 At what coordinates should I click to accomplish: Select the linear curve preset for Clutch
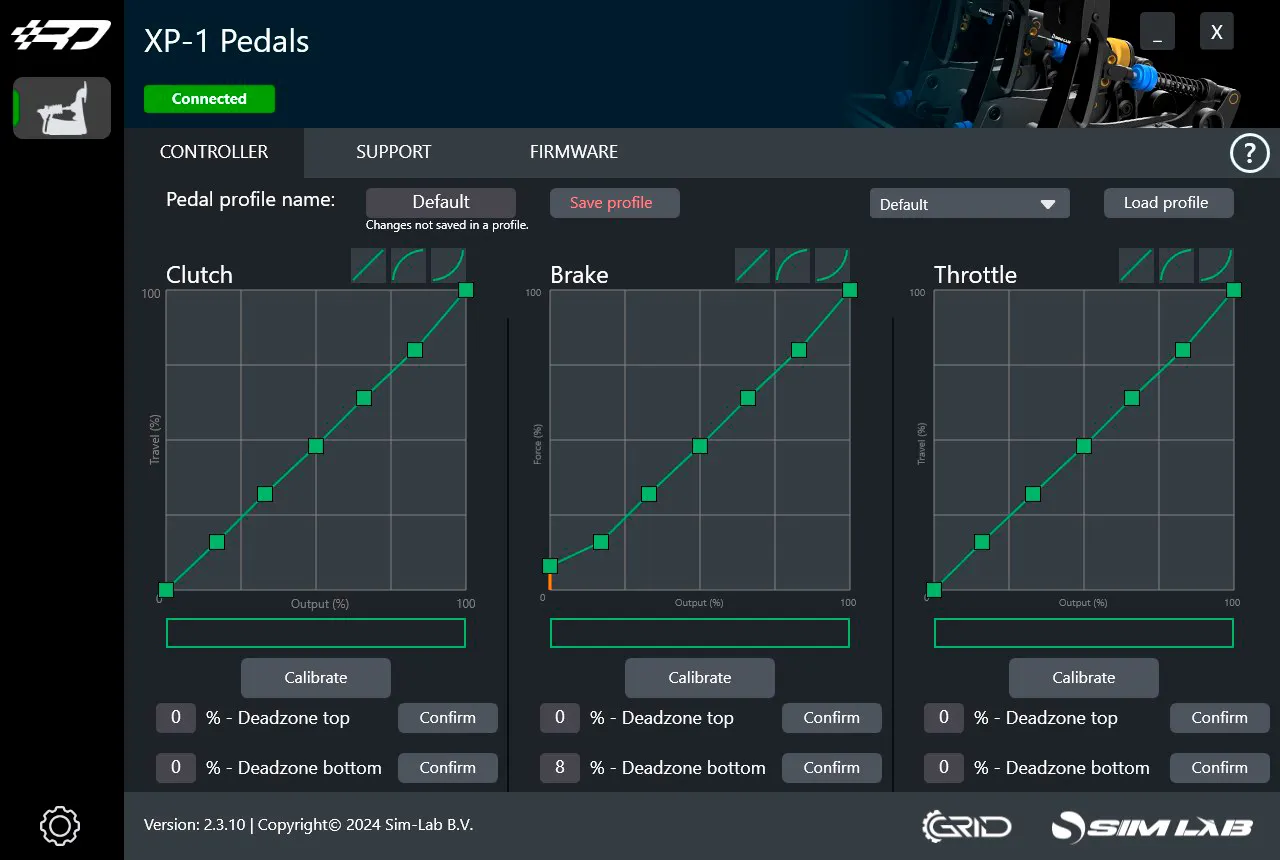coord(368,266)
